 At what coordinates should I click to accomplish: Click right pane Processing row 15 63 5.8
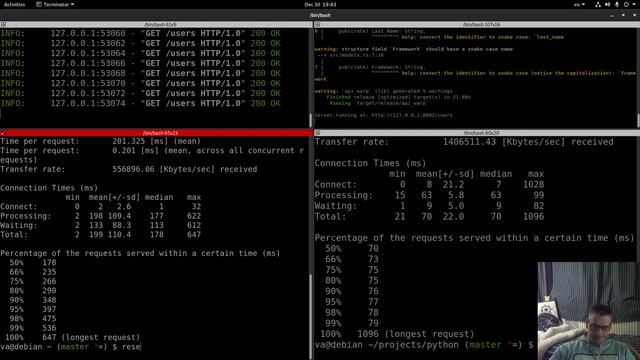click(x=429, y=195)
